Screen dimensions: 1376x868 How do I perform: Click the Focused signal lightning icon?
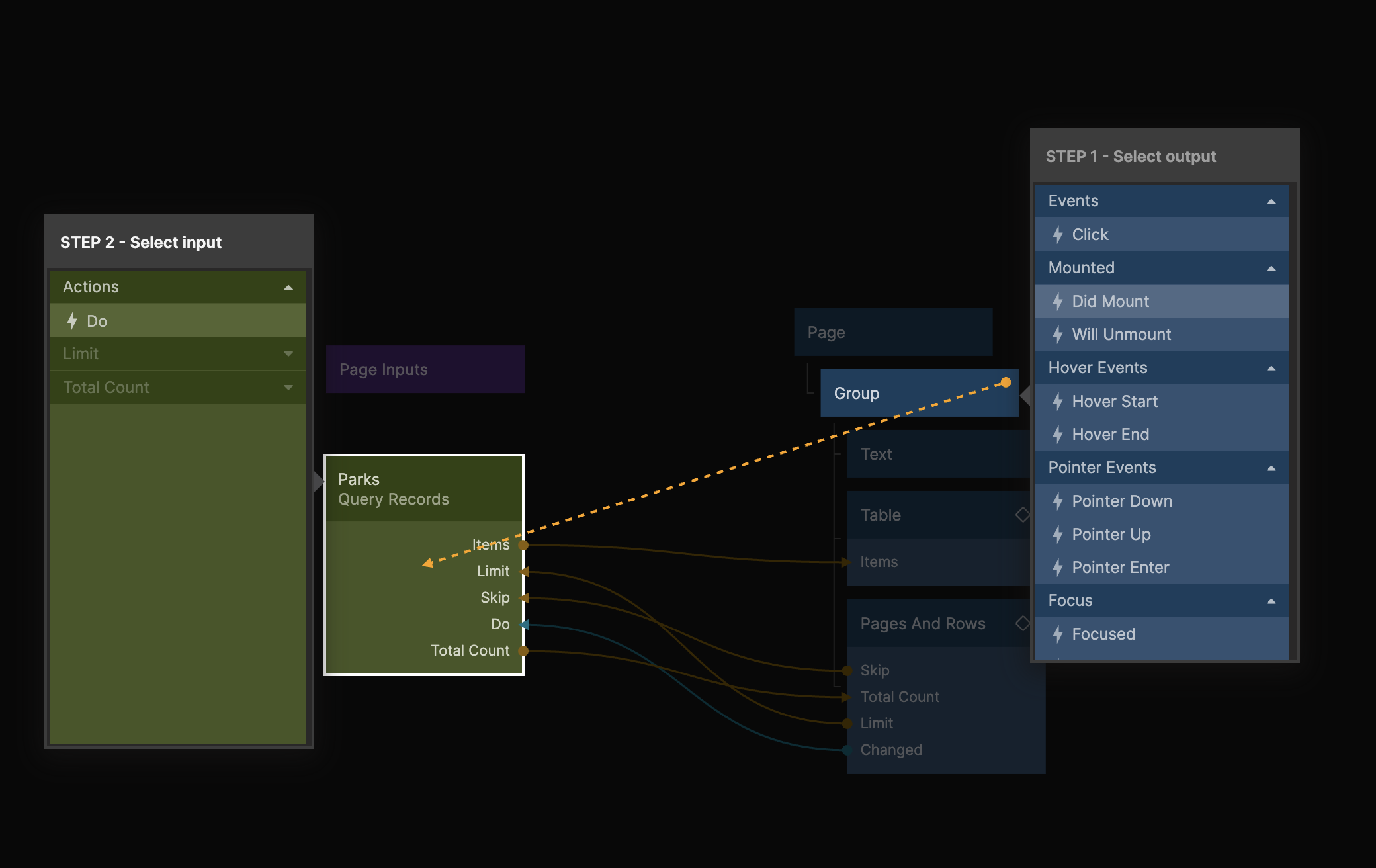pos(1058,634)
